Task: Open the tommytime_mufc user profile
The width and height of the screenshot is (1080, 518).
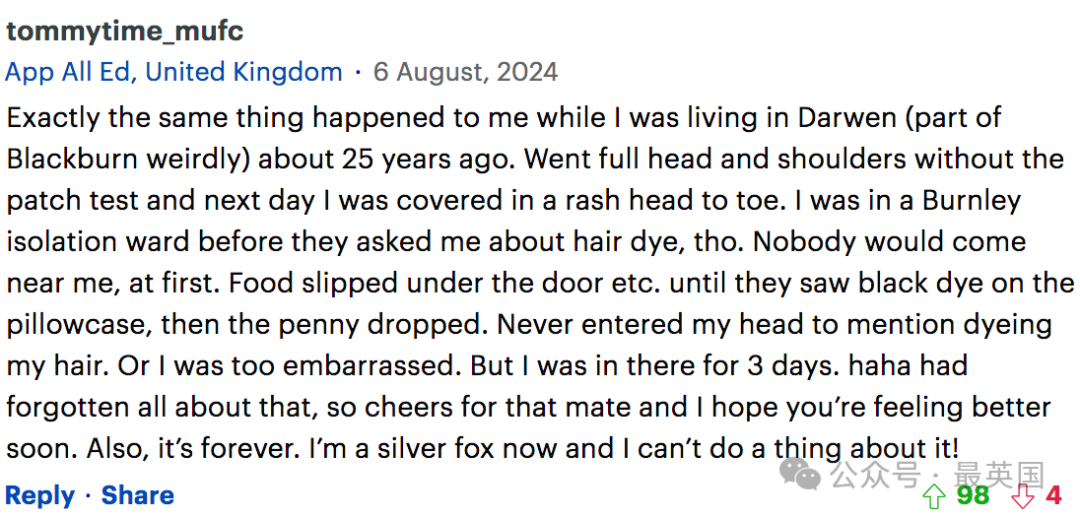Action: point(125,32)
